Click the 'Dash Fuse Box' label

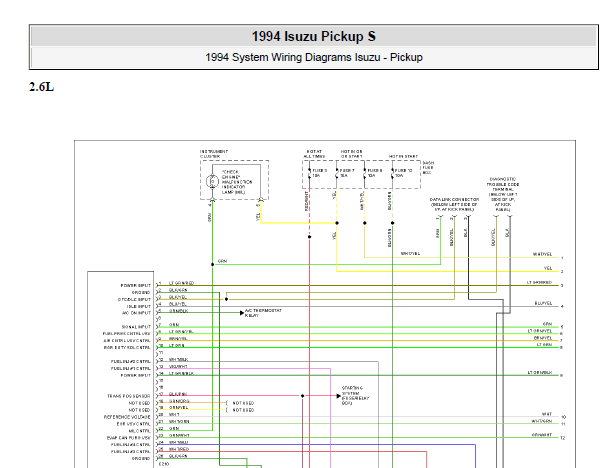pyautogui.click(x=428, y=168)
